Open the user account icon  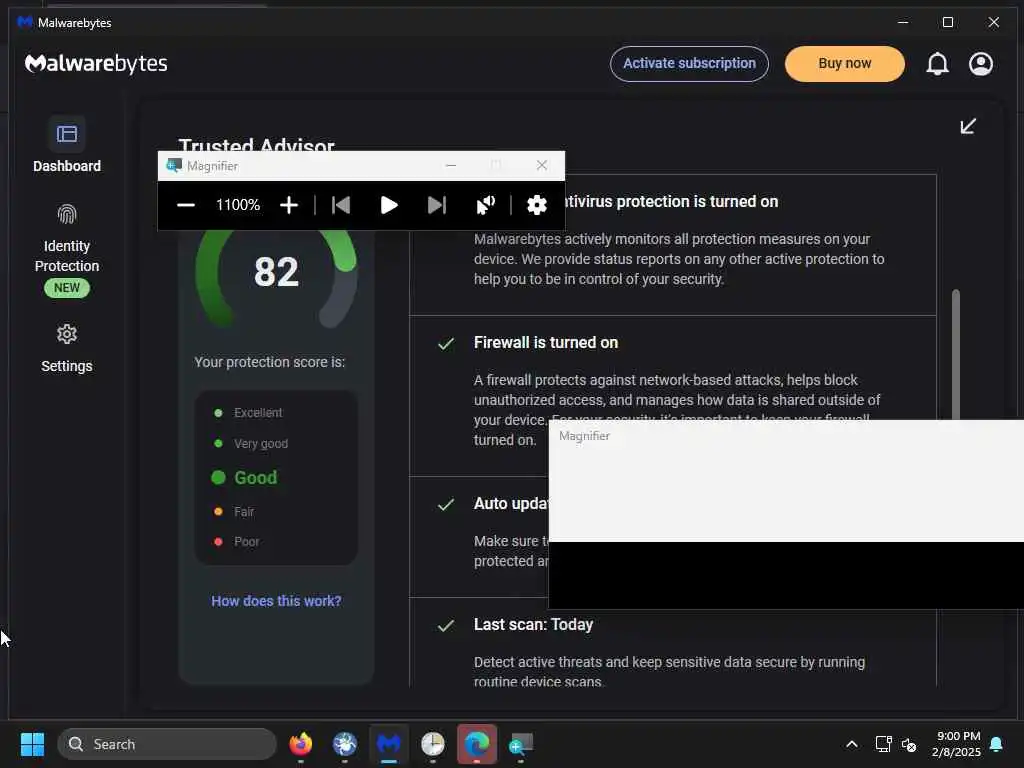click(980, 63)
